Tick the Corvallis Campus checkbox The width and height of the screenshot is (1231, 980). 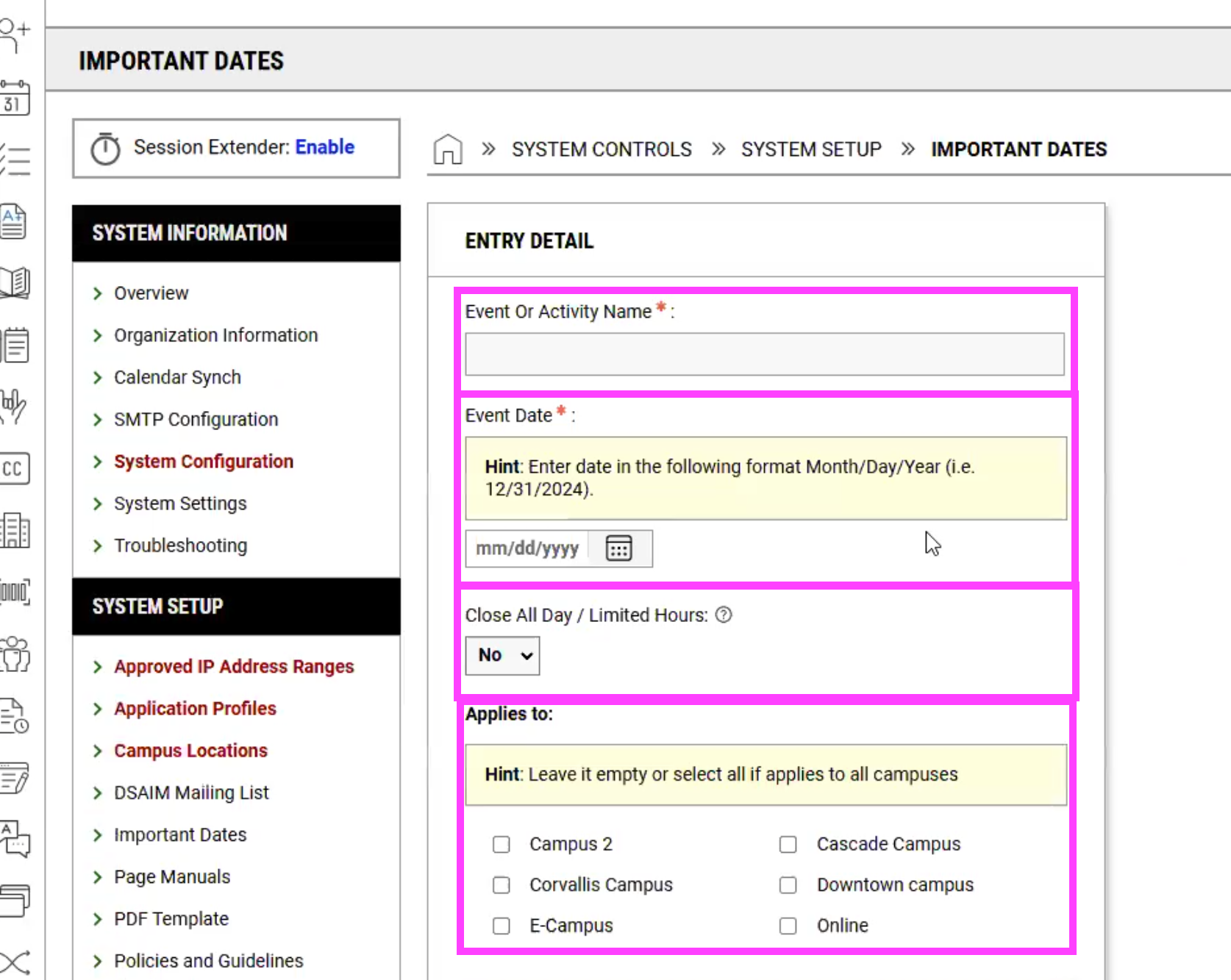click(502, 884)
